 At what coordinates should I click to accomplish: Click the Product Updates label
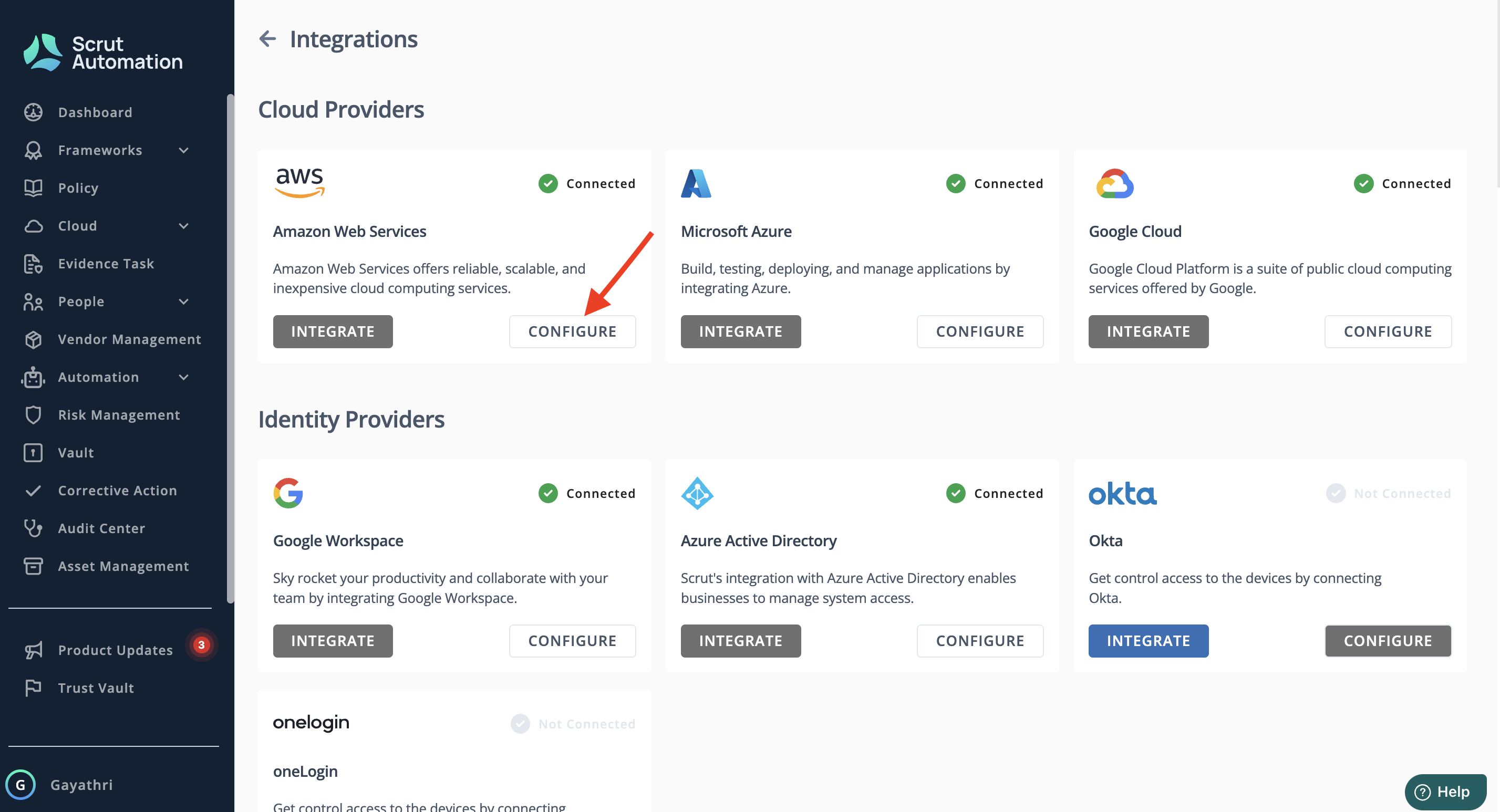coord(115,650)
